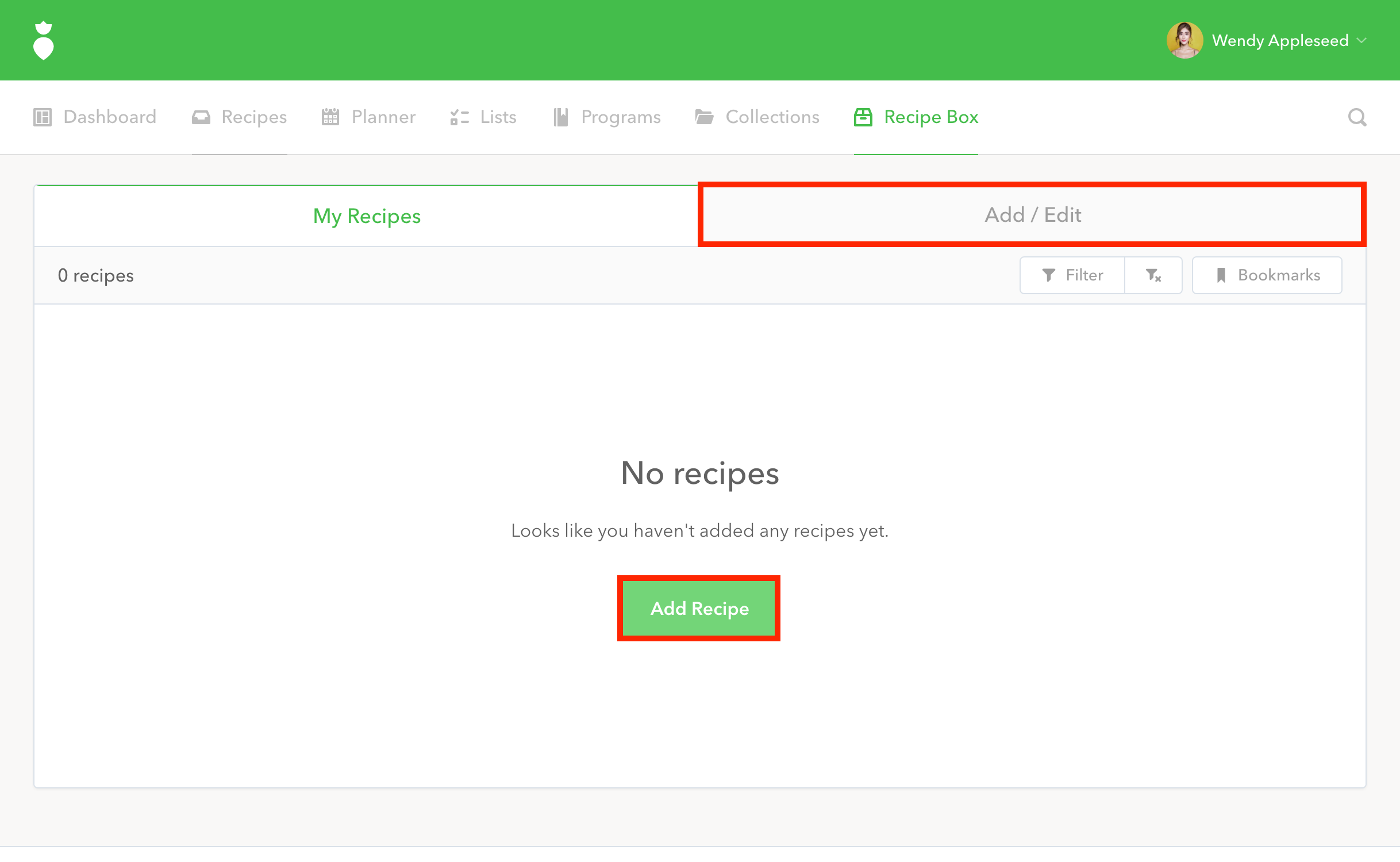
Task: Click the Wendy Appleseed name label
Action: pyautogui.click(x=1280, y=41)
